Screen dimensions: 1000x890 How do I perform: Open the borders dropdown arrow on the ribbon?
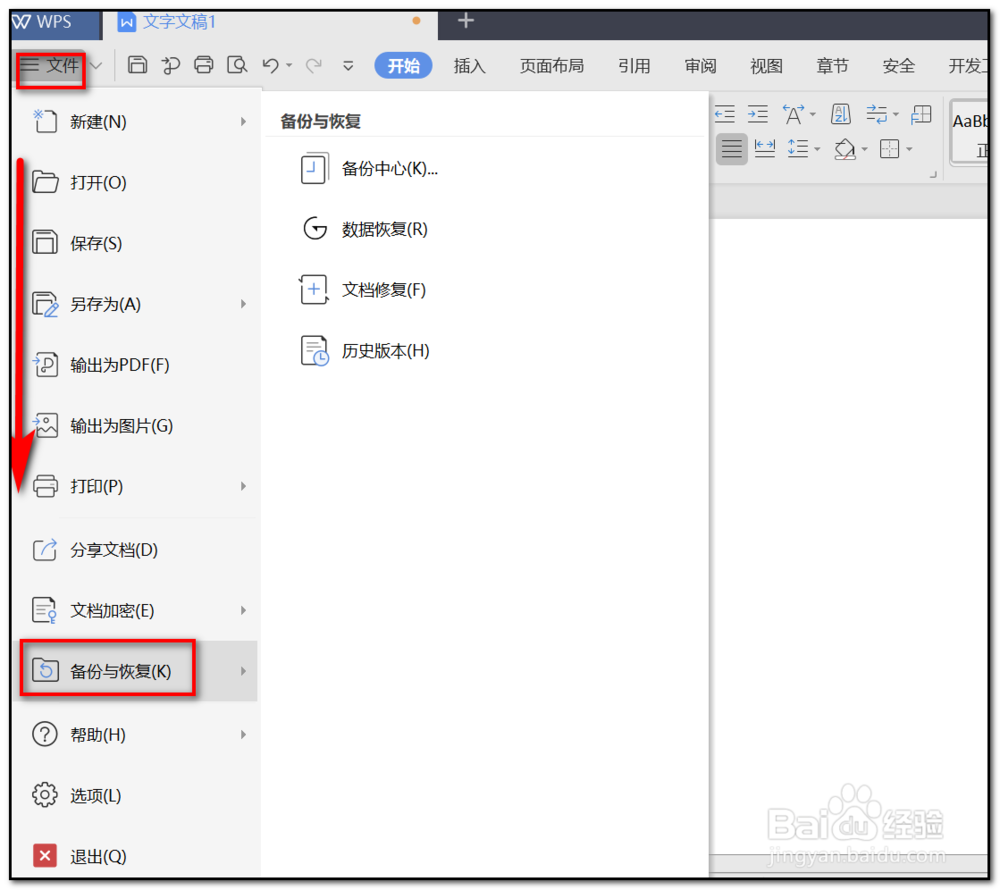tap(909, 148)
